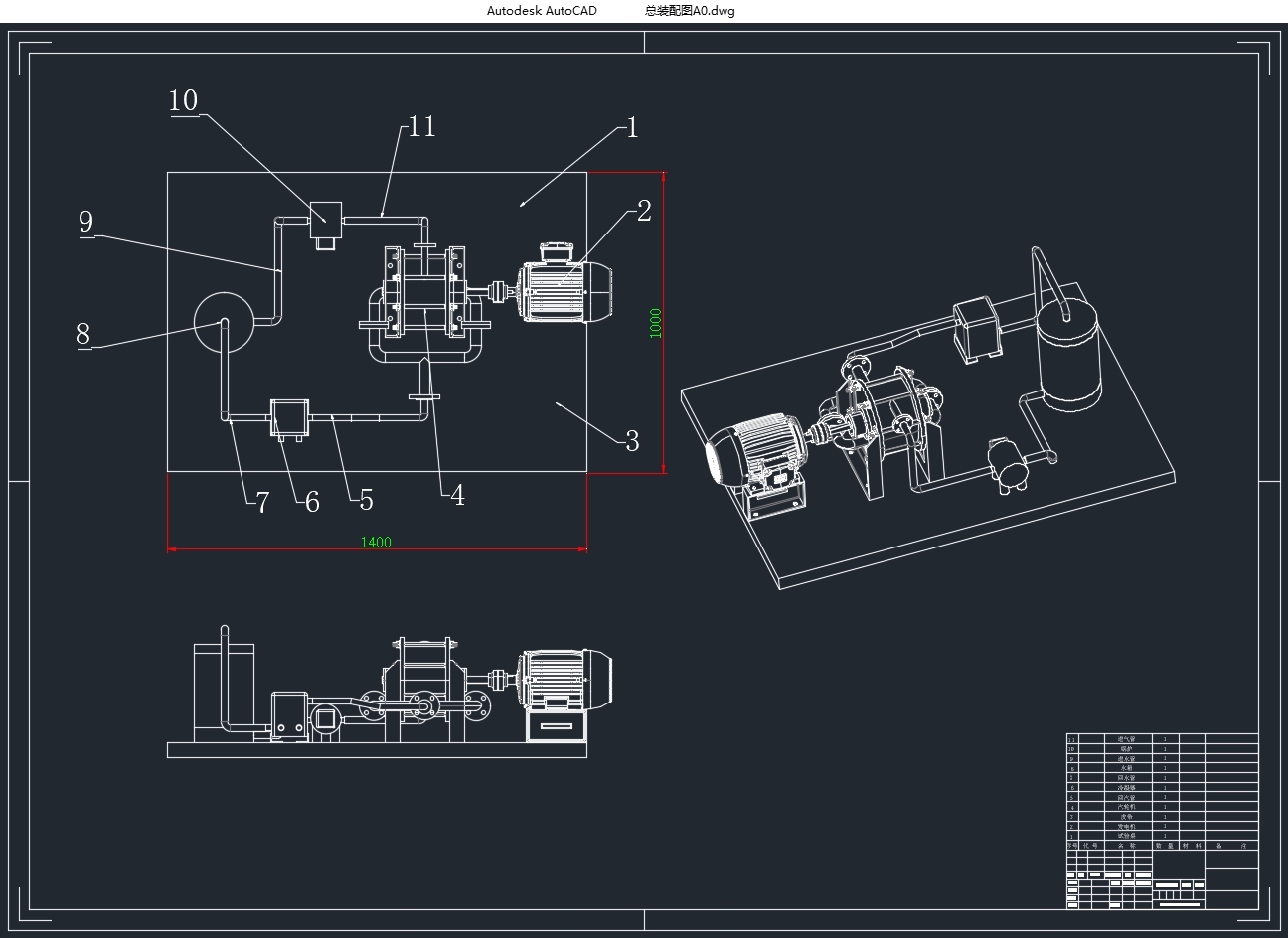Select the "锅炉" row in the parts list
Screen dimensions: 1288x938
click(1126, 748)
